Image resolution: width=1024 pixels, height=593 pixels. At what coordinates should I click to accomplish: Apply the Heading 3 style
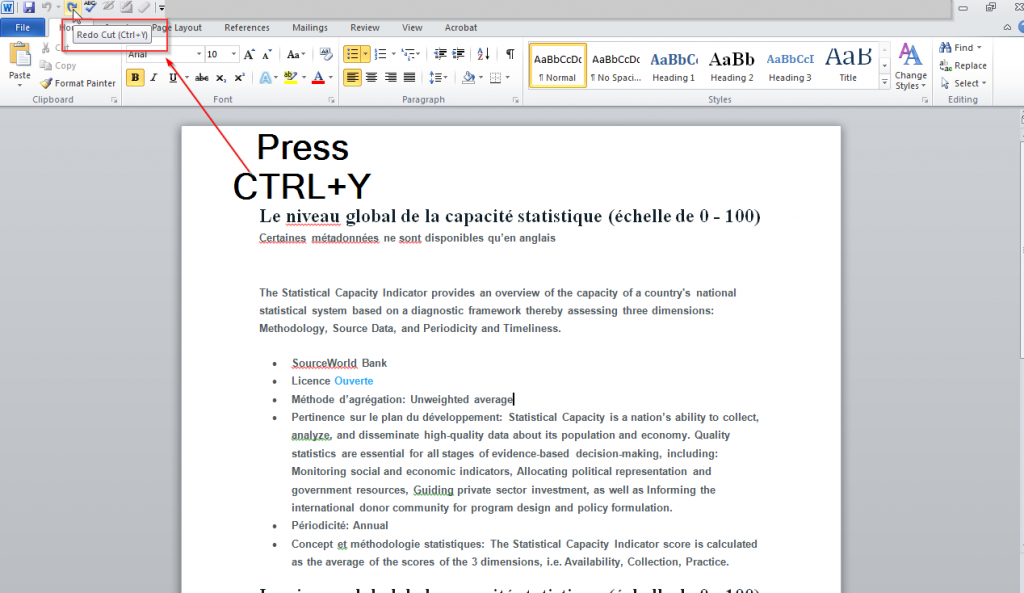790,65
